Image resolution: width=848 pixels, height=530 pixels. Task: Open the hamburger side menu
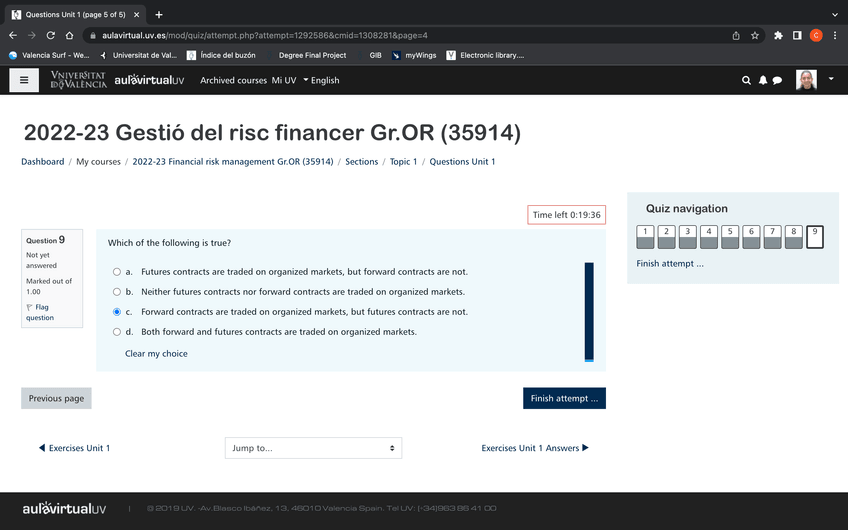coord(24,80)
